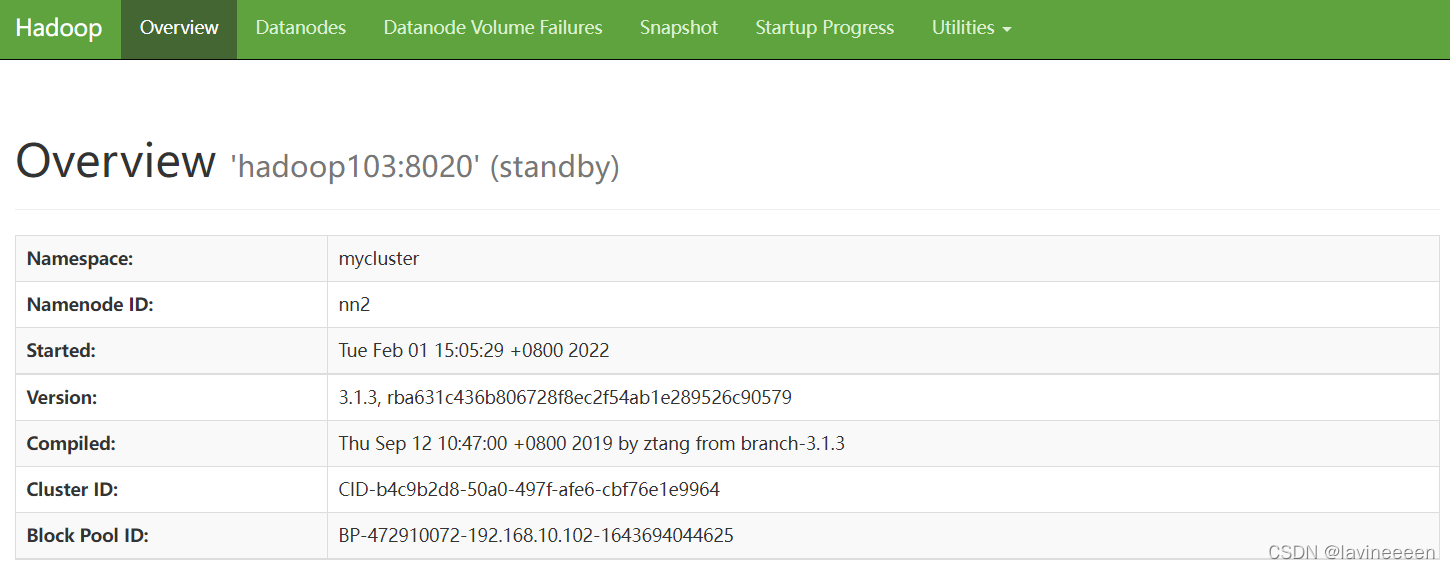This screenshot has height=569, width=1450.
Task: Select the 3.1.3 version hash text
Action: point(565,397)
